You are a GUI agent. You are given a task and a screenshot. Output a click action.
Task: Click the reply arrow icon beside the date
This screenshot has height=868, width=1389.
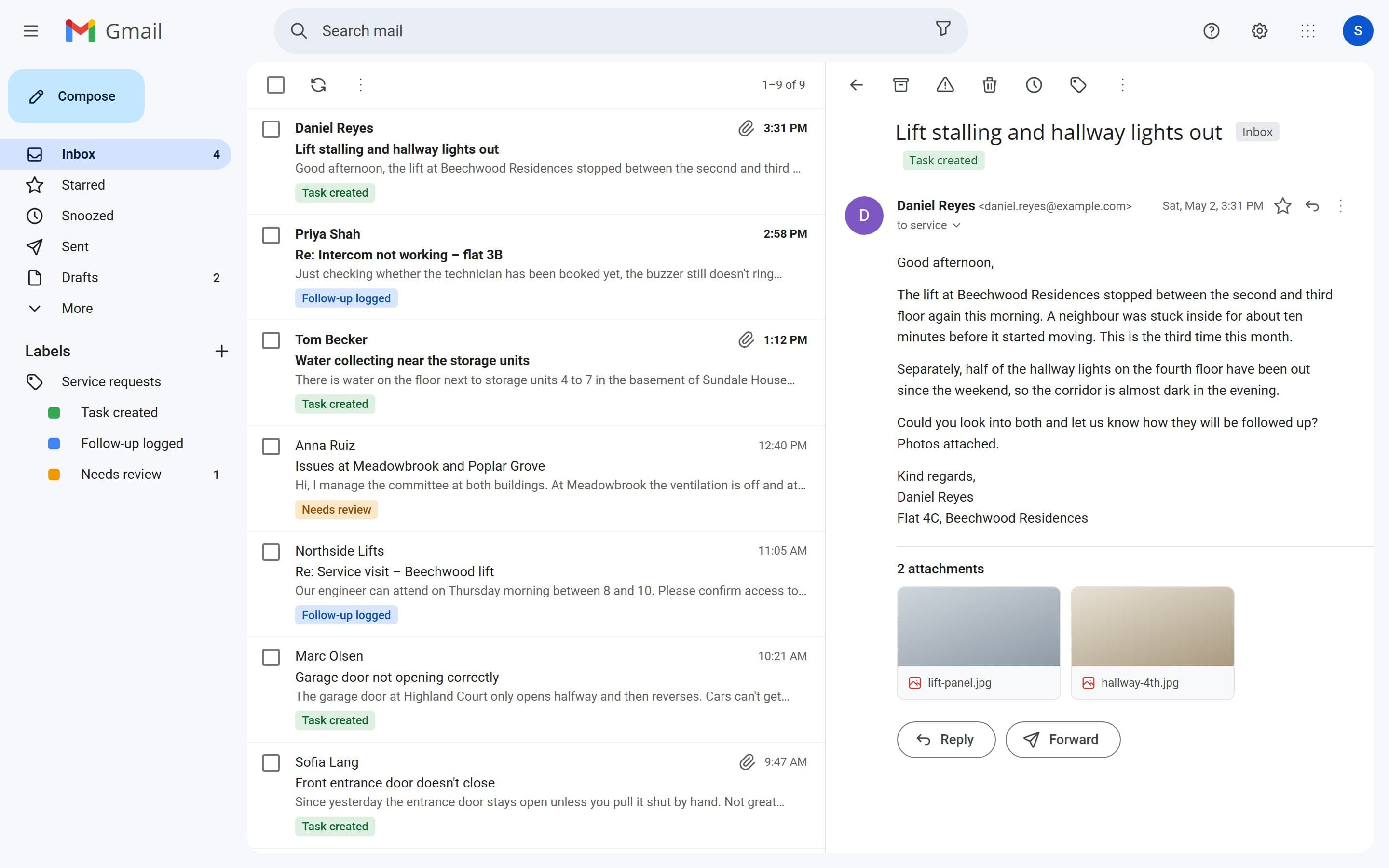[x=1312, y=206]
